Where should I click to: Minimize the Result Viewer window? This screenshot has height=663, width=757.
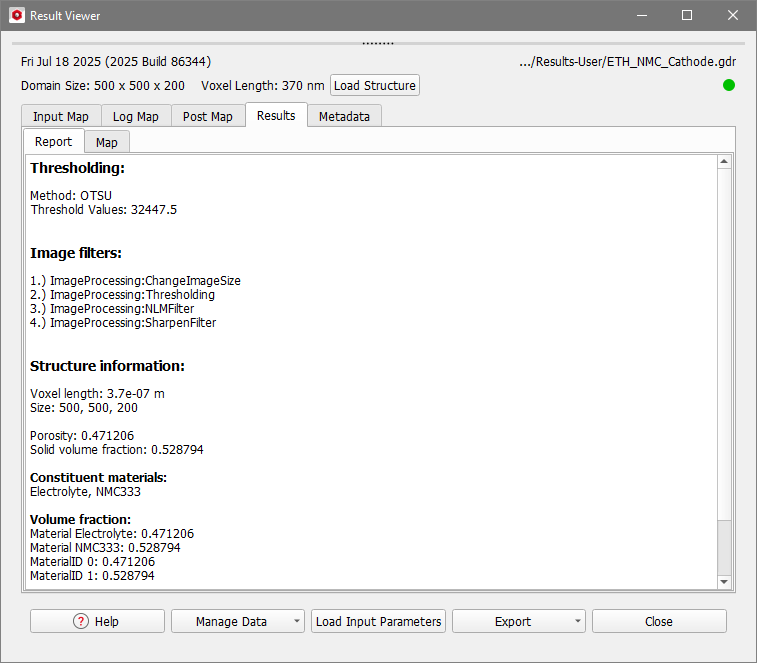pyautogui.click(x=641, y=16)
